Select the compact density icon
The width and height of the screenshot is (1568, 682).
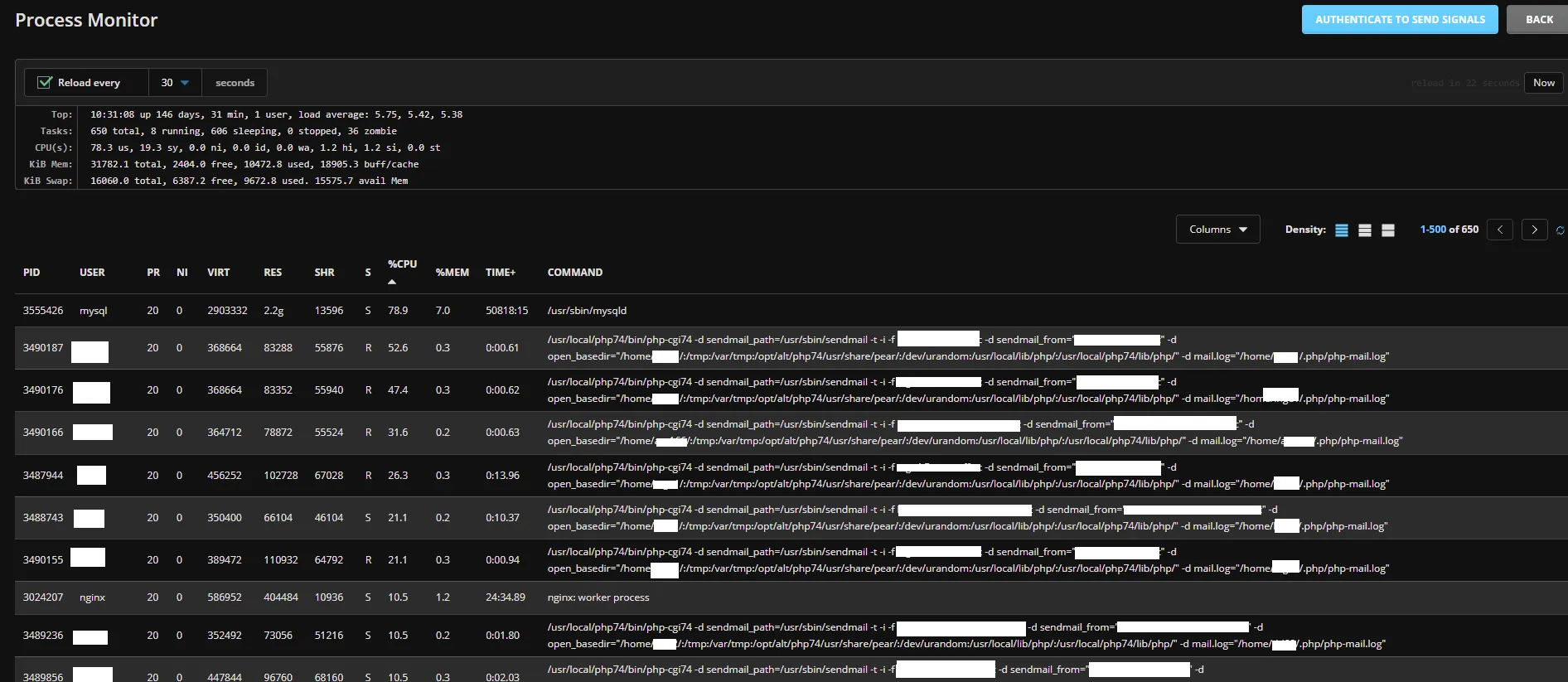[x=1342, y=230]
